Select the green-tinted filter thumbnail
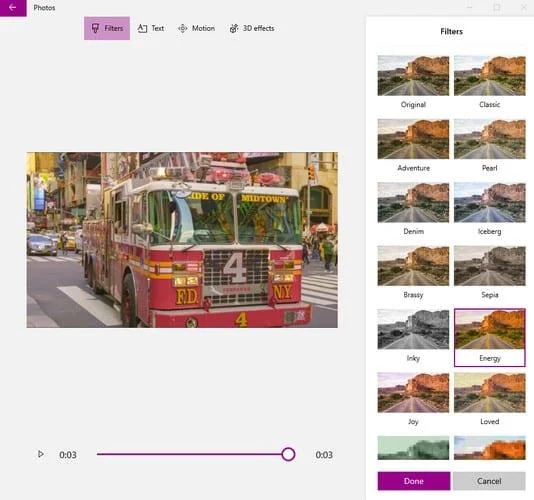This screenshot has height=500, width=534. coord(413,448)
